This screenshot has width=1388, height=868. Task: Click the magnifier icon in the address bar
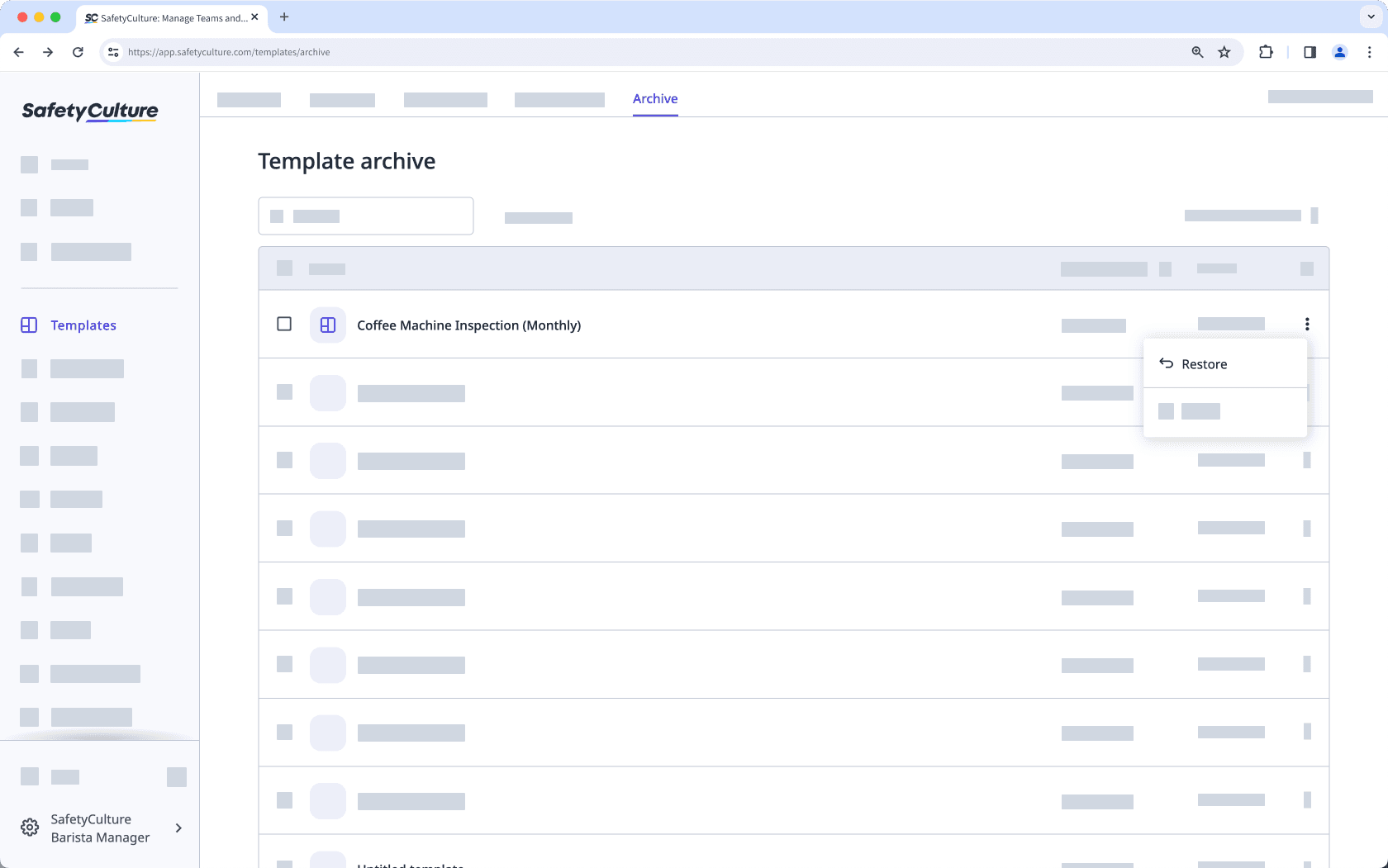[x=1196, y=51]
